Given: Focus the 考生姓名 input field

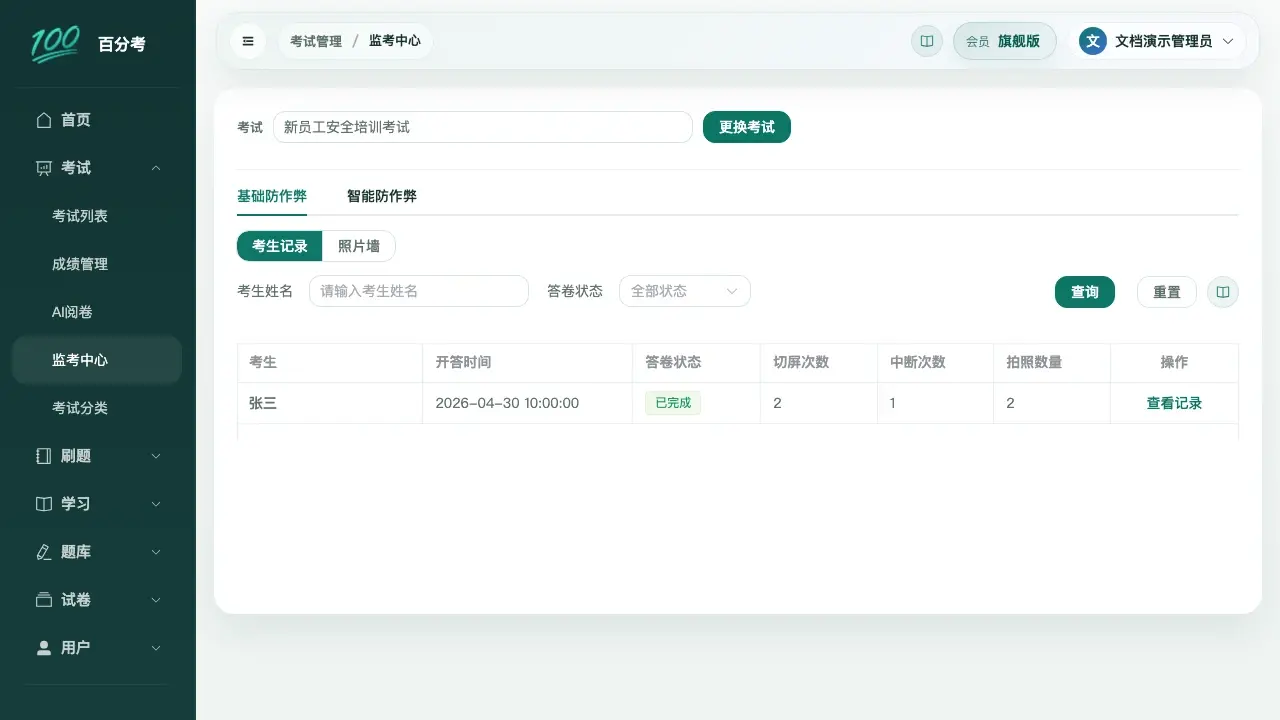Looking at the screenshot, I should (x=419, y=291).
